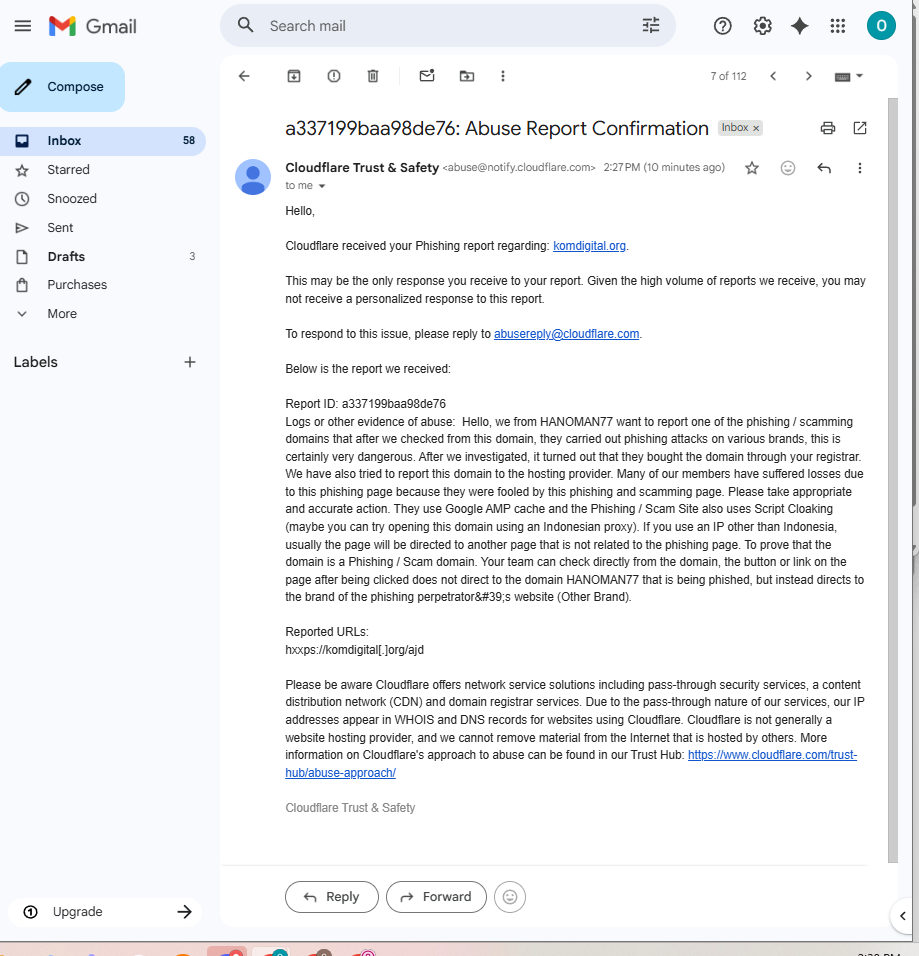This screenshot has height=956, width=919.
Task: Create new label plus icon
Action: 190,362
